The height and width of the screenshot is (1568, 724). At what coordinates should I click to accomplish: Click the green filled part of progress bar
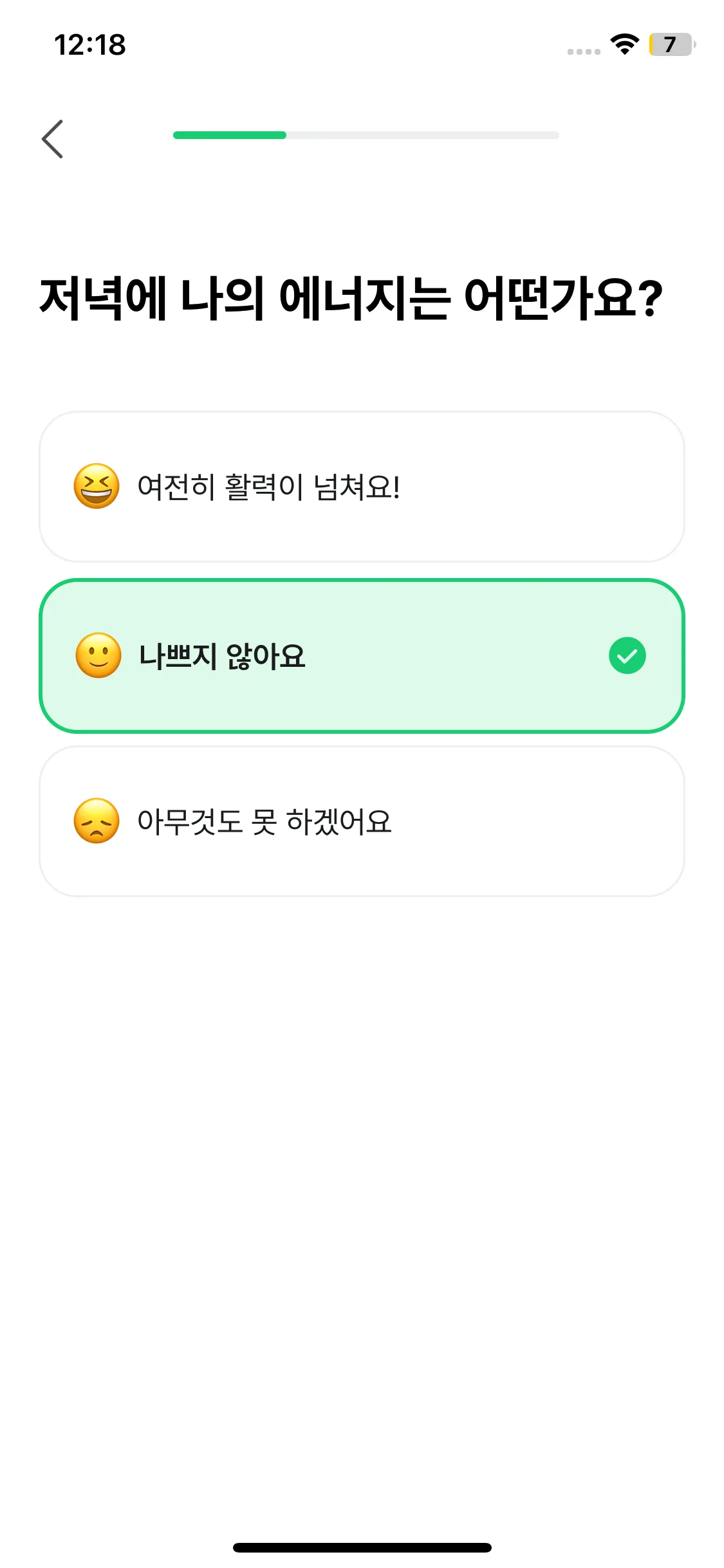click(229, 135)
